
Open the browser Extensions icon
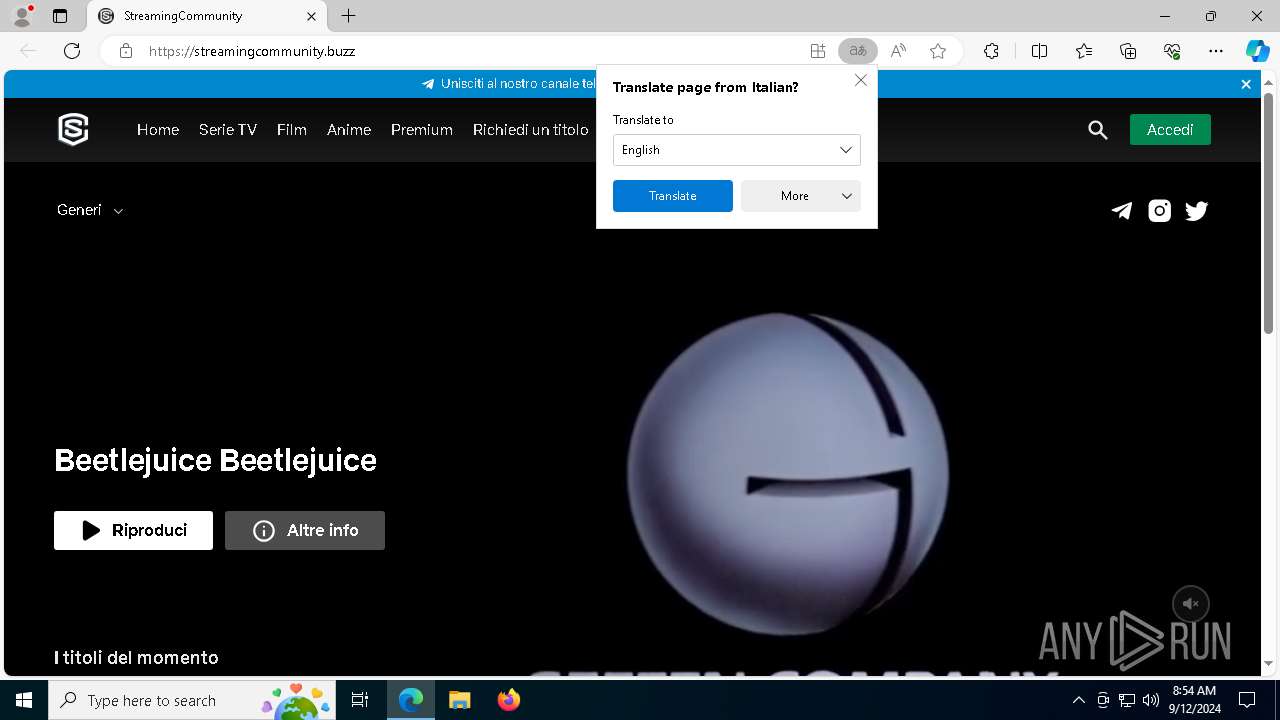[991, 51]
